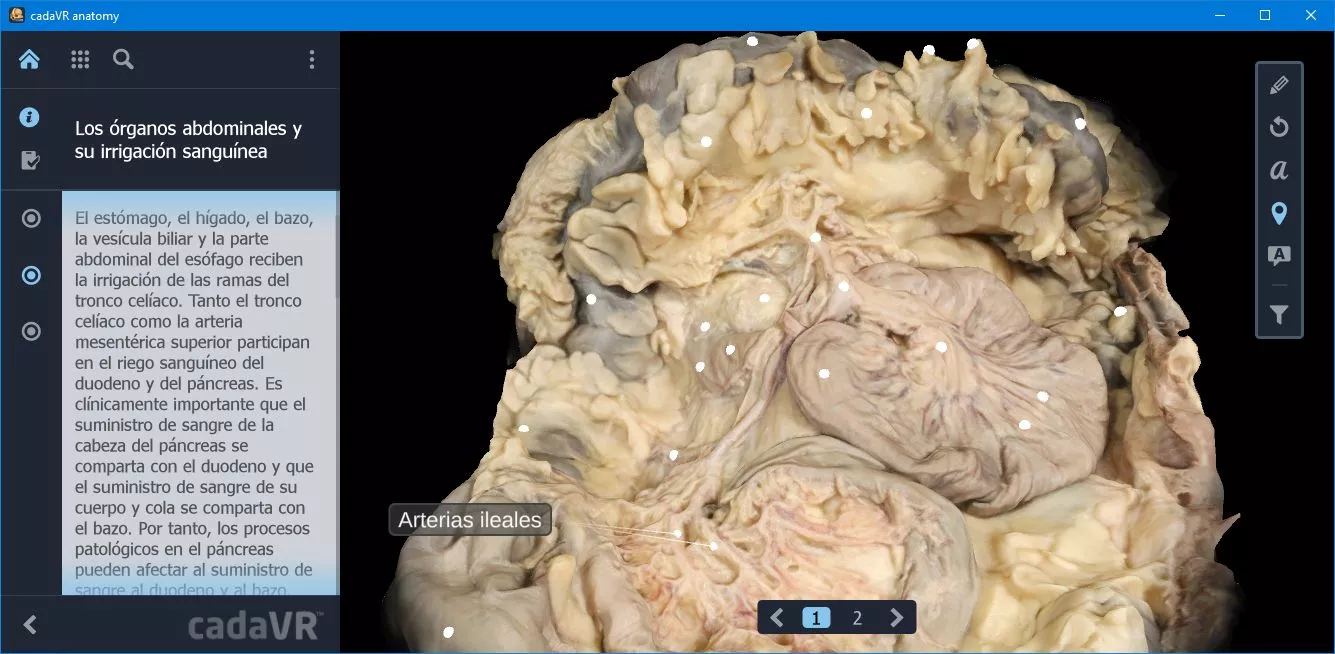
Task: Go to previous page arrow
Action: pos(777,618)
